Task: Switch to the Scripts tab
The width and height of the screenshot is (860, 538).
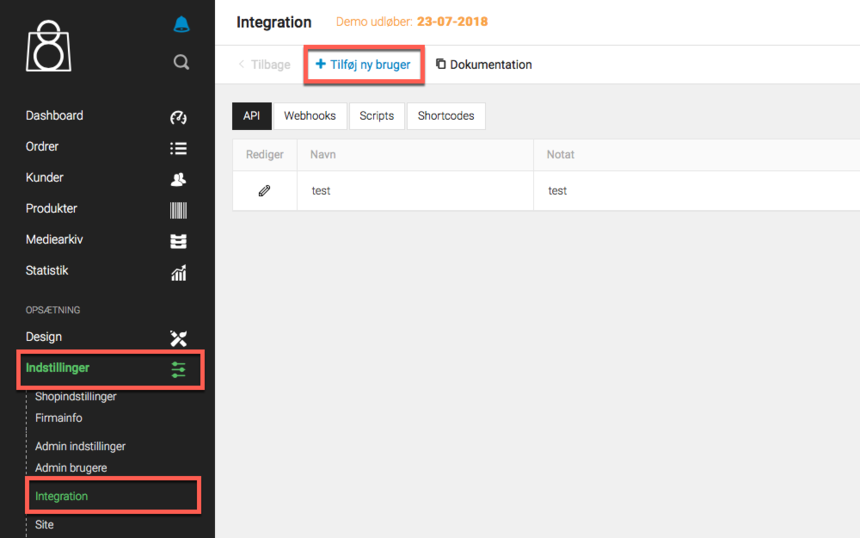Action: (x=376, y=116)
